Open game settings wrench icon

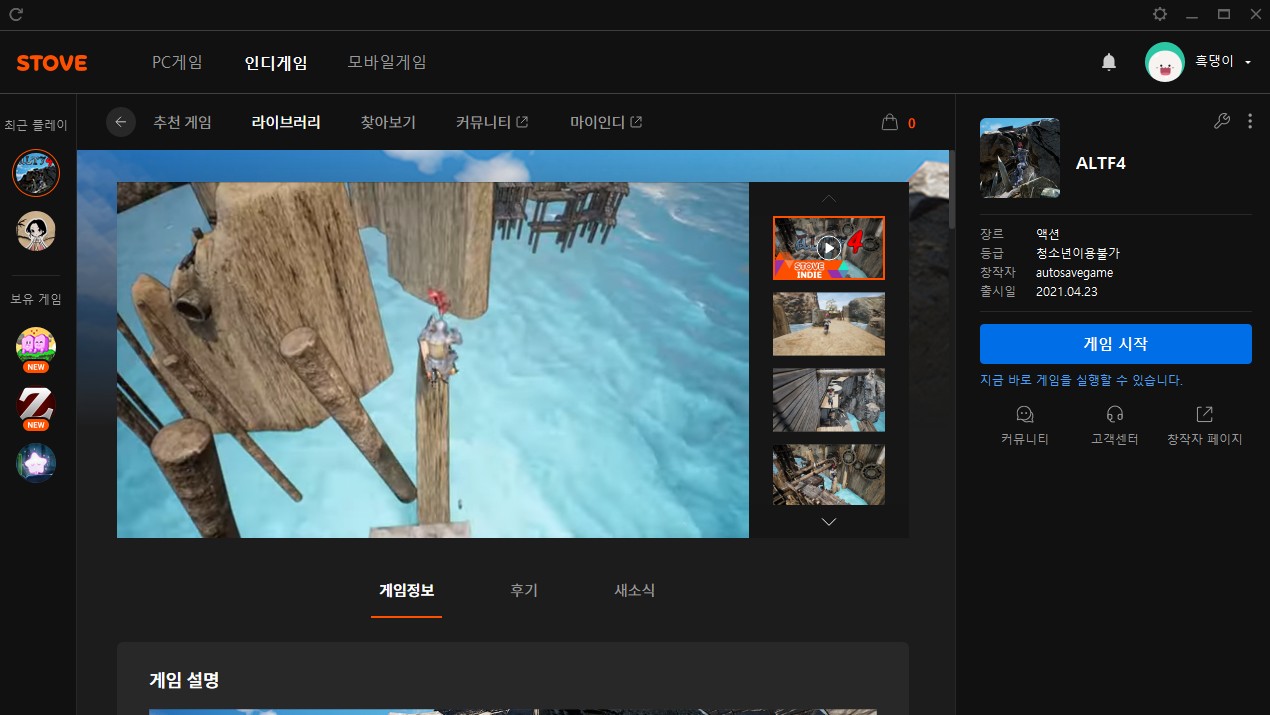click(1221, 121)
